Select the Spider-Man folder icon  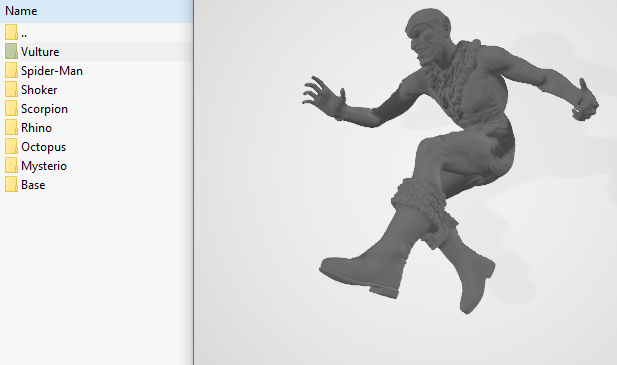click(x=11, y=70)
